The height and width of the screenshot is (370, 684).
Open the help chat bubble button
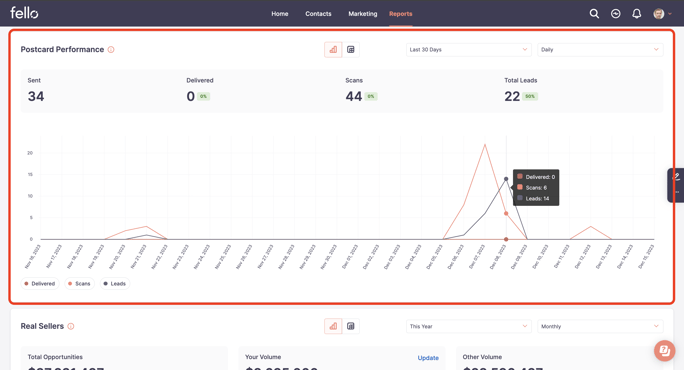coord(664,350)
